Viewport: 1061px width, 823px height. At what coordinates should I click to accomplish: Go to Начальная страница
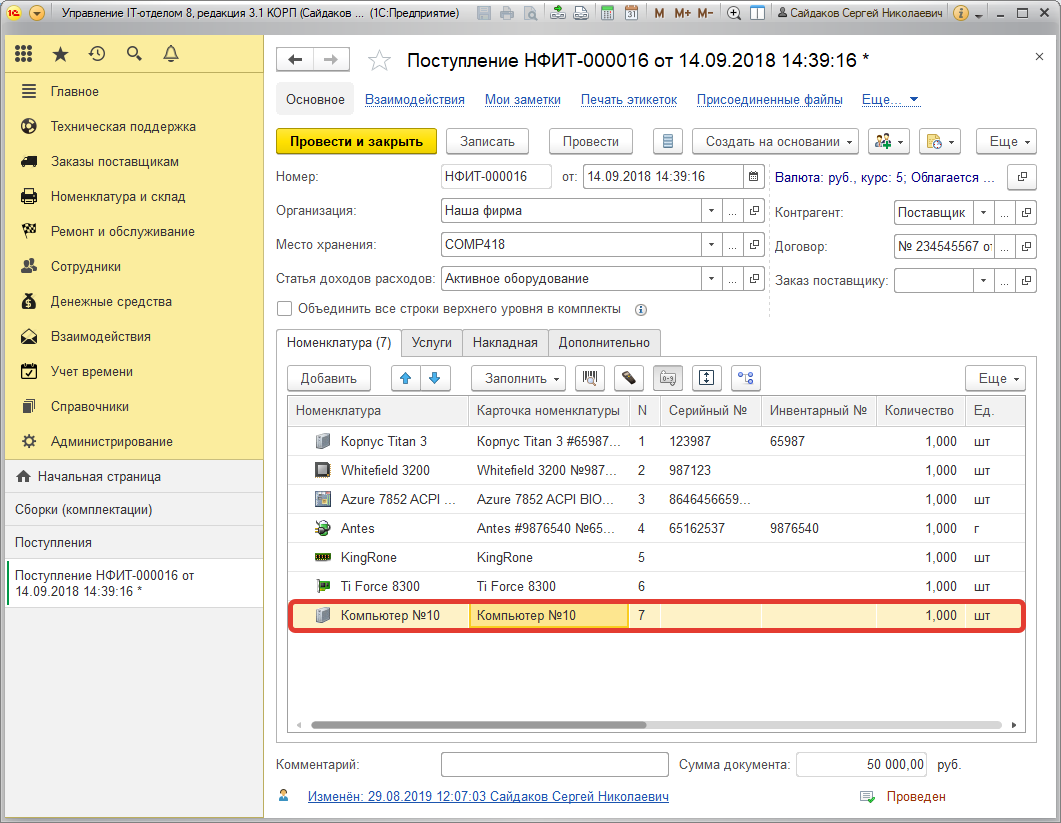point(134,476)
